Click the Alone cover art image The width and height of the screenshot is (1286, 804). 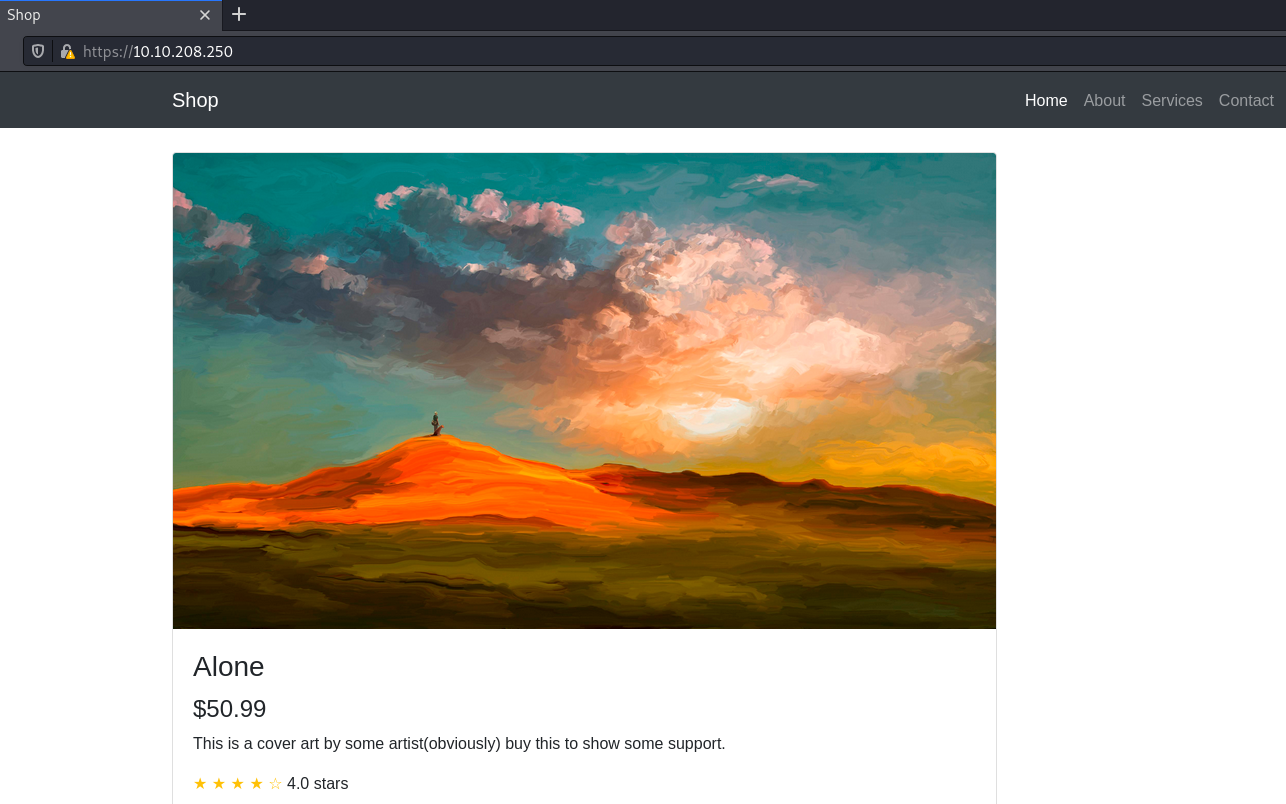584,390
